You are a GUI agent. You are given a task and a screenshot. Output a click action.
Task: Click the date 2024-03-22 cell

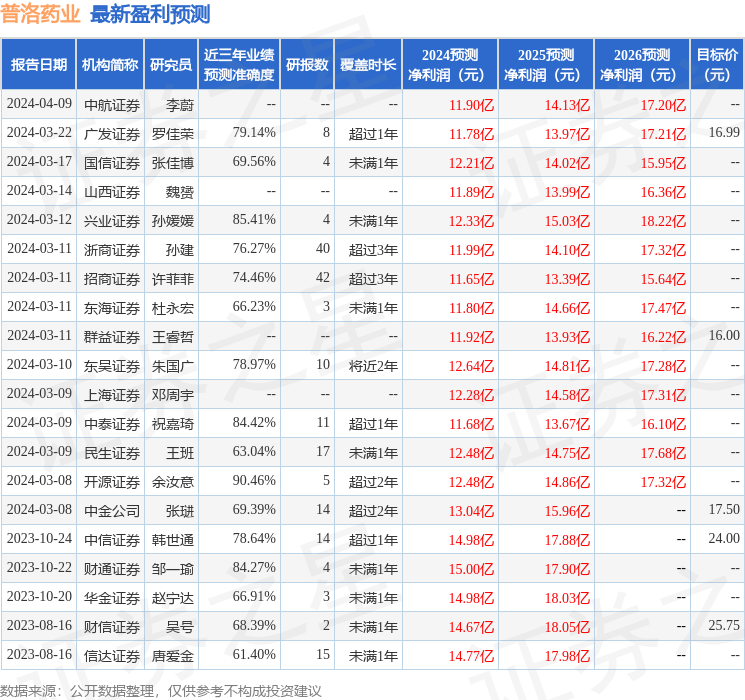39,133
